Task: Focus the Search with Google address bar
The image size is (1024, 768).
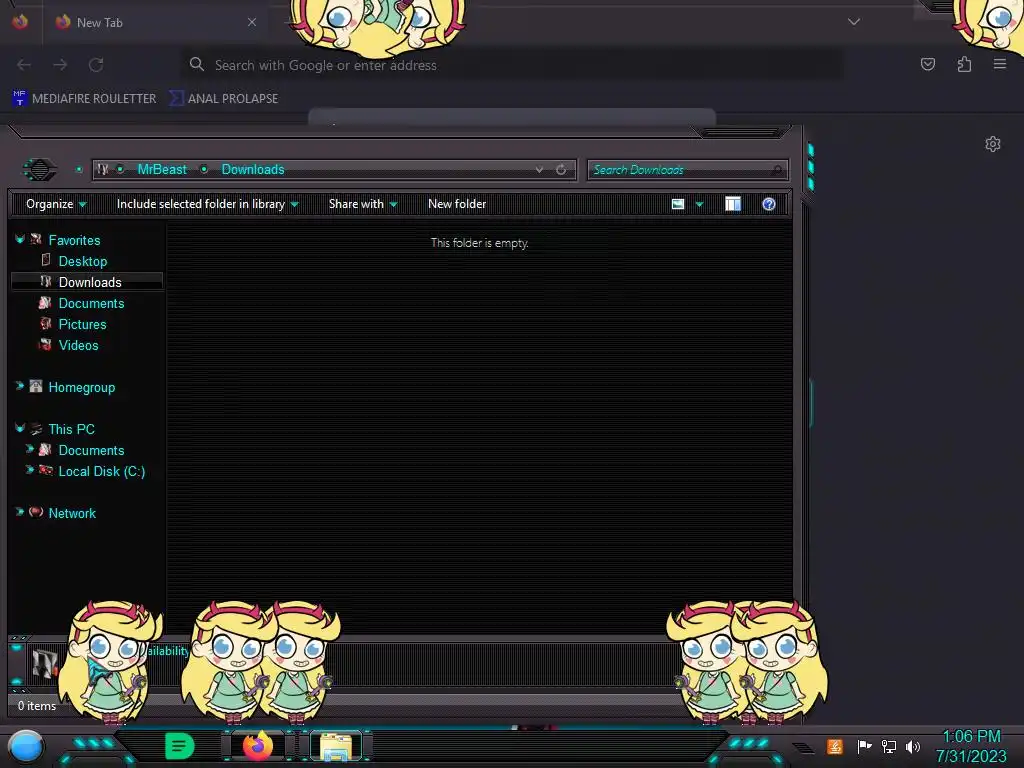Action: [511, 65]
